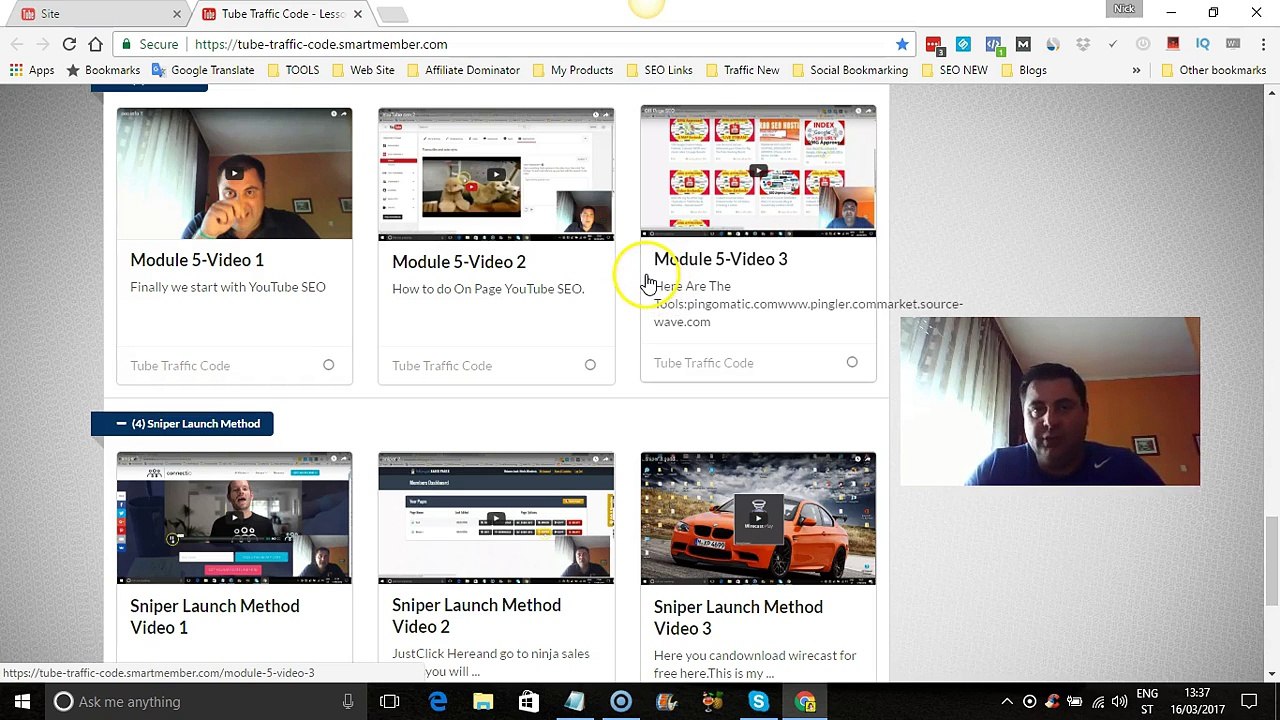
Task: Open the black M extension icon
Action: (x=1023, y=44)
